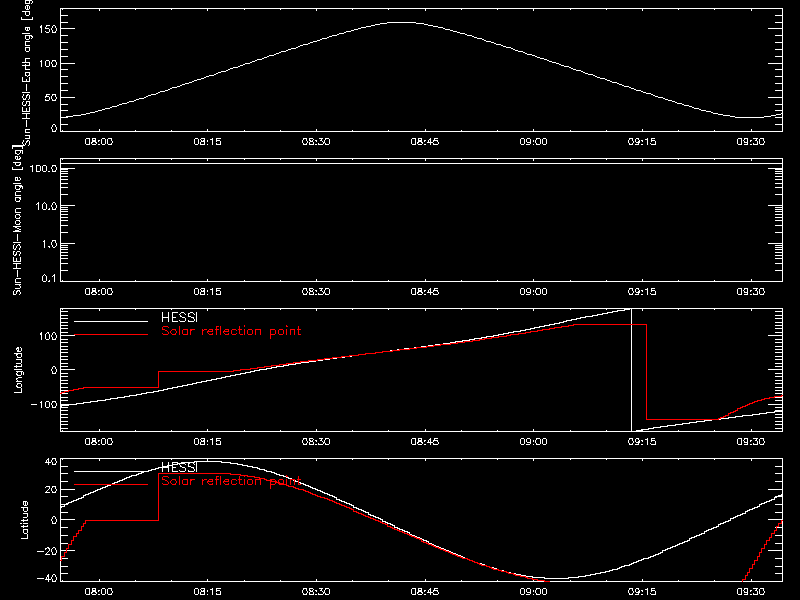
Task: Click red Solar reflection point label in Longitude panel
Action: pos(231,331)
